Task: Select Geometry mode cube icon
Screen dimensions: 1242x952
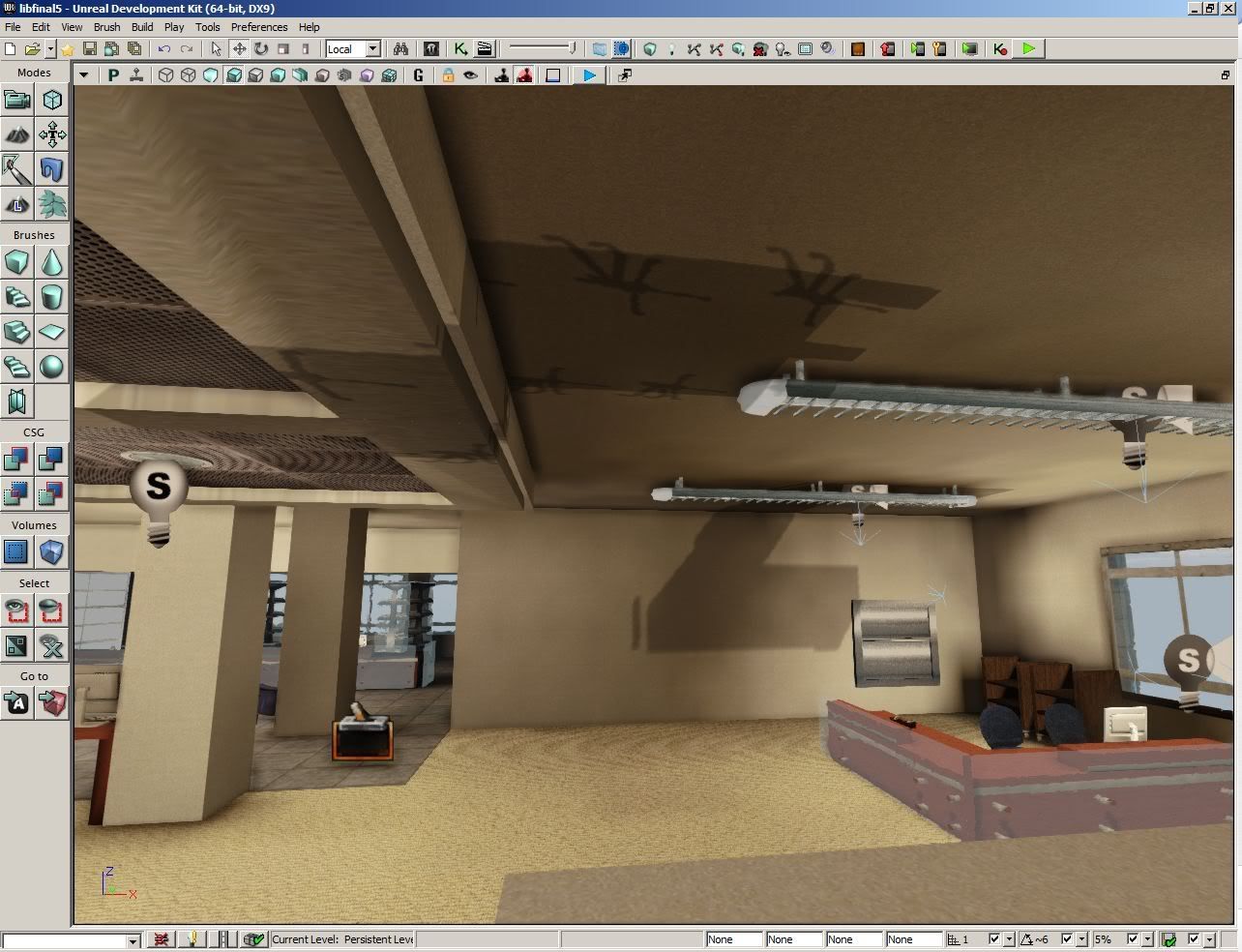Action: pyautogui.click(x=51, y=100)
